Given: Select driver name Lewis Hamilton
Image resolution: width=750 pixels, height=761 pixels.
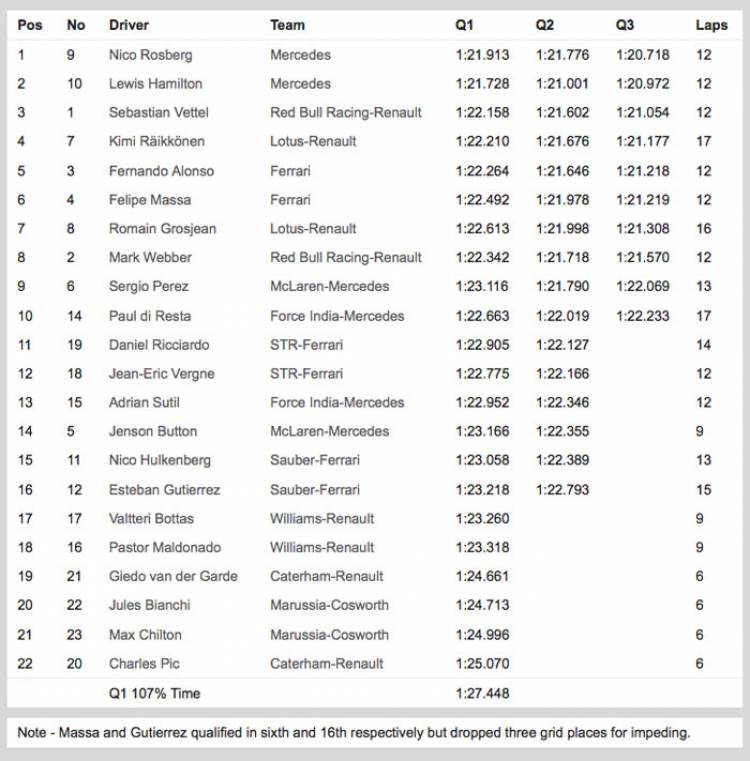Looking at the screenshot, I should point(155,84).
